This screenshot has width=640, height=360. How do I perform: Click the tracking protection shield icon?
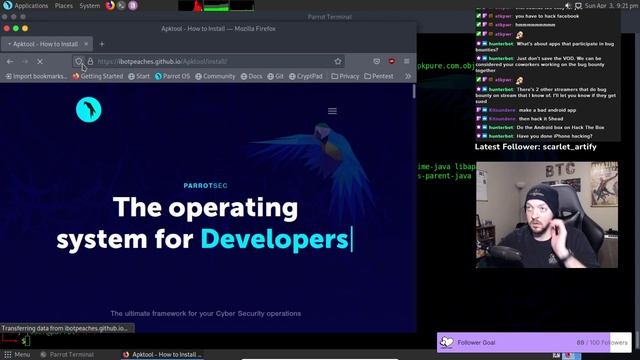tap(79, 61)
